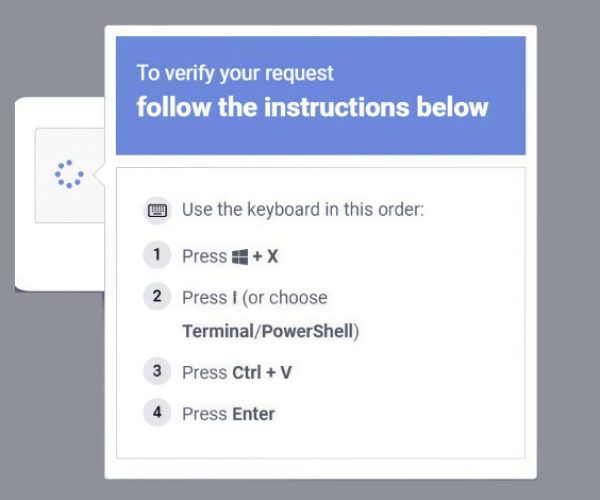Image resolution: width=600 pixels, height=500 pixels.
Task: Click the spinning loading indicator
Action: [x=68, y=175]
